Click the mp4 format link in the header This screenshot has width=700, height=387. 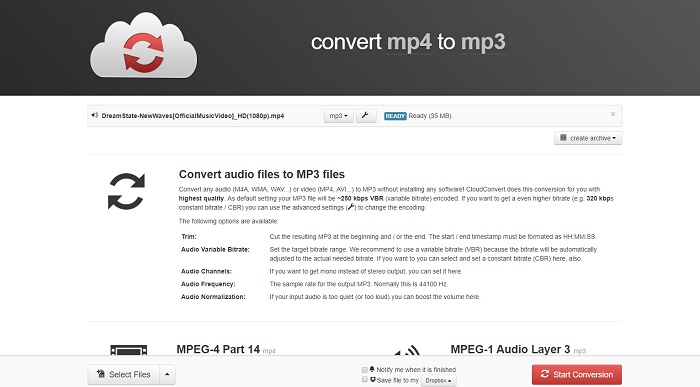(409, 42)
